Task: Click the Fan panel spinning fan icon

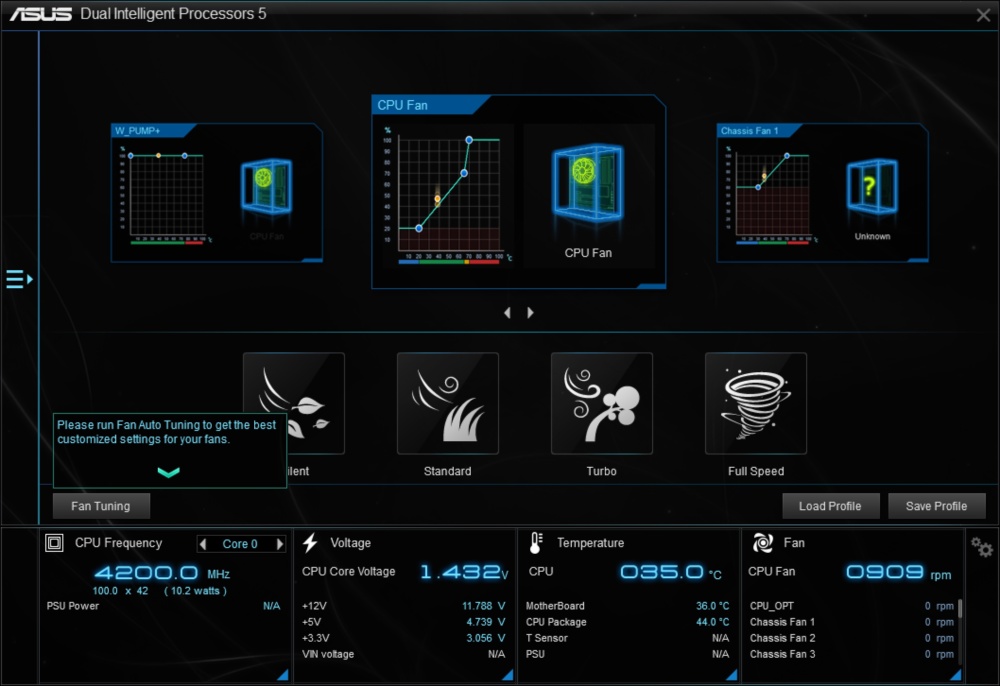Action: click(x=763, y=543)
